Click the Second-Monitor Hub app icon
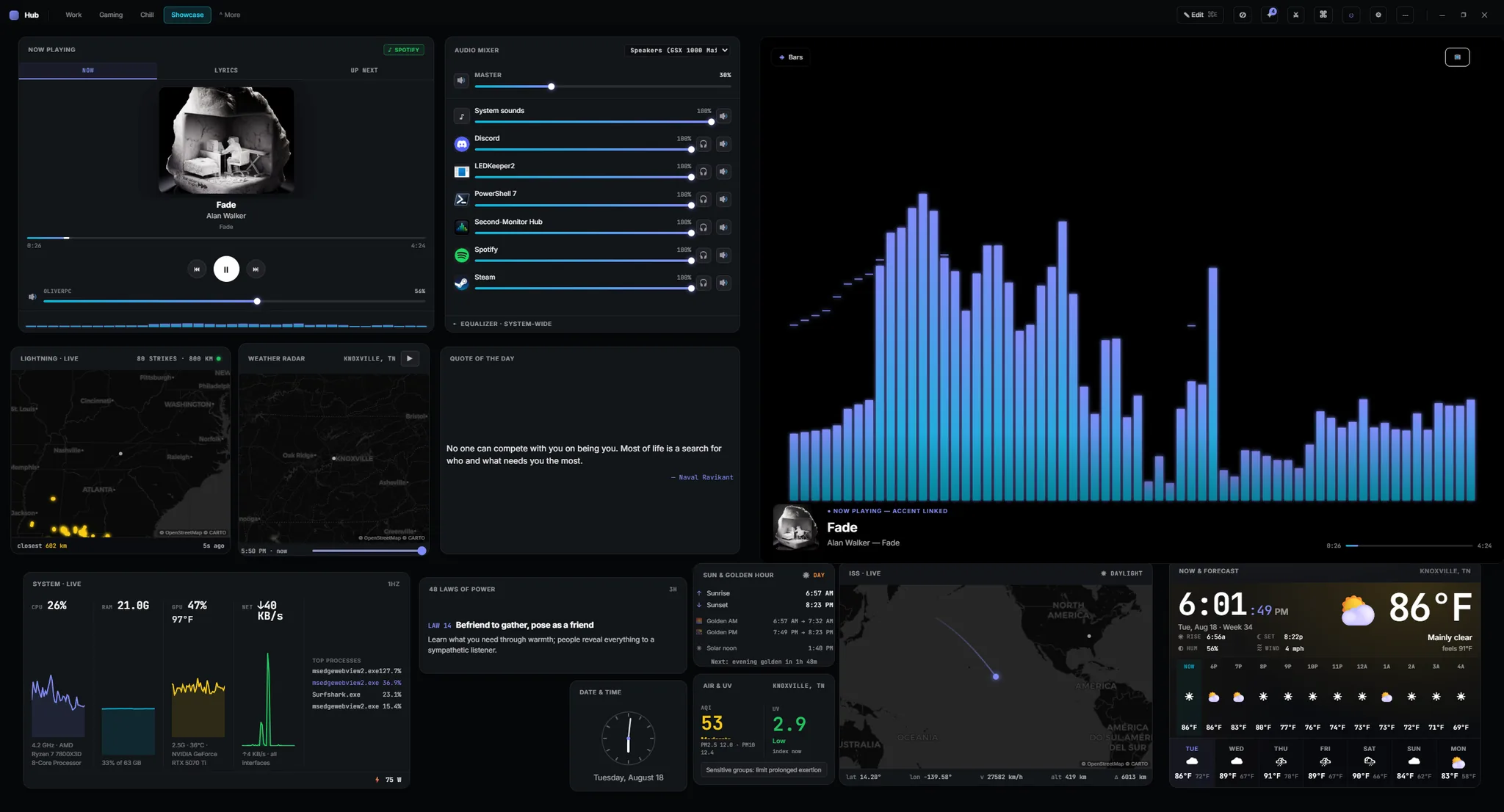This screenshot has height=812, width=1504. 461,228
